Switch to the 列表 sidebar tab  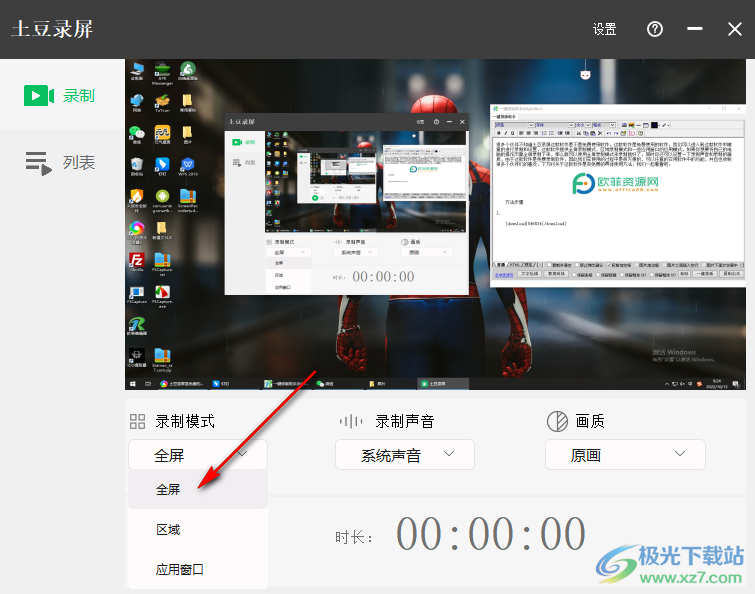click(60, 163)
